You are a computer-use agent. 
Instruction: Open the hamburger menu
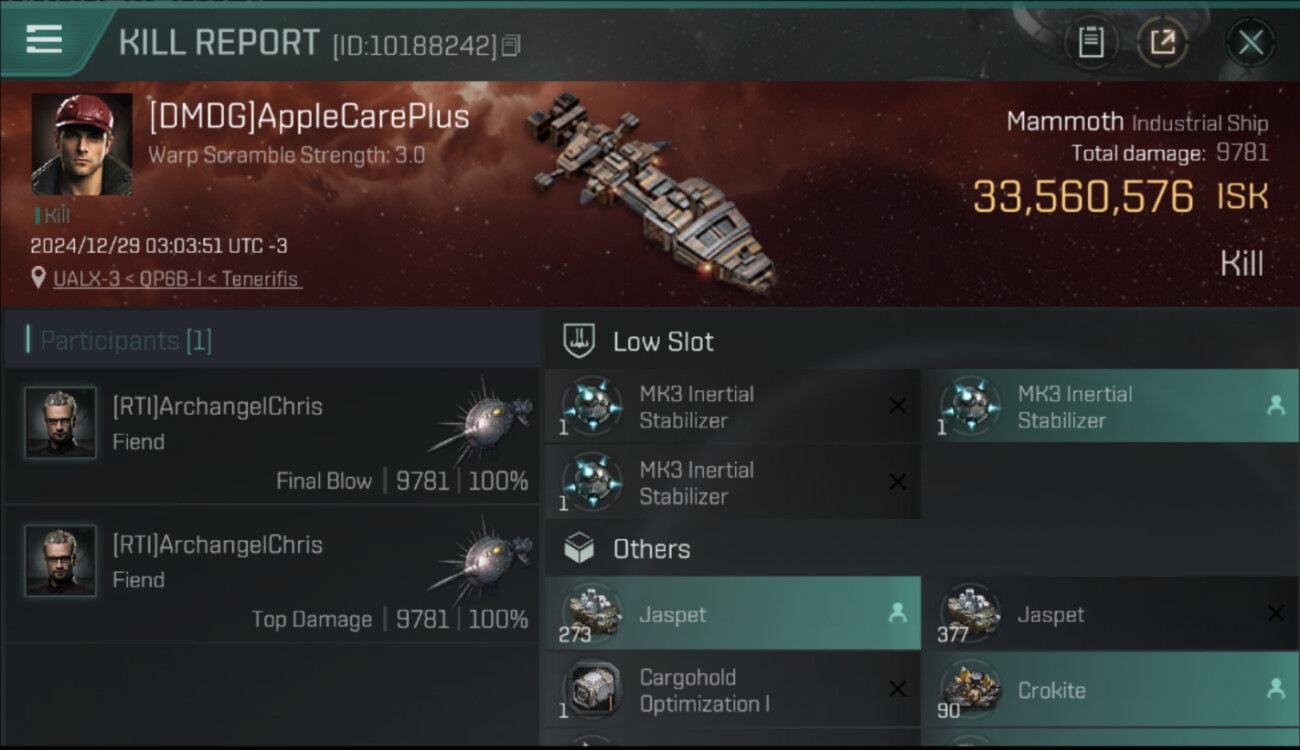pos(44,40)
